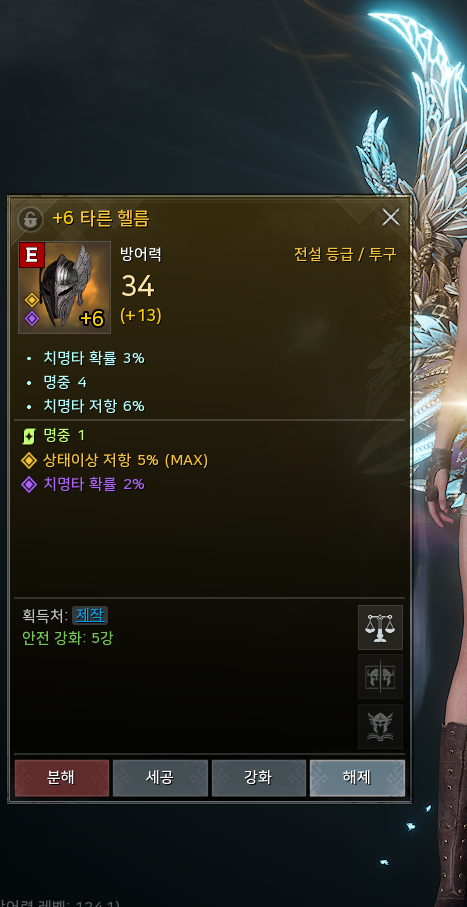Close the +6 타른 헬름 tooltip panel
This screenshot has width=467, height=907.
pos(391,217)
